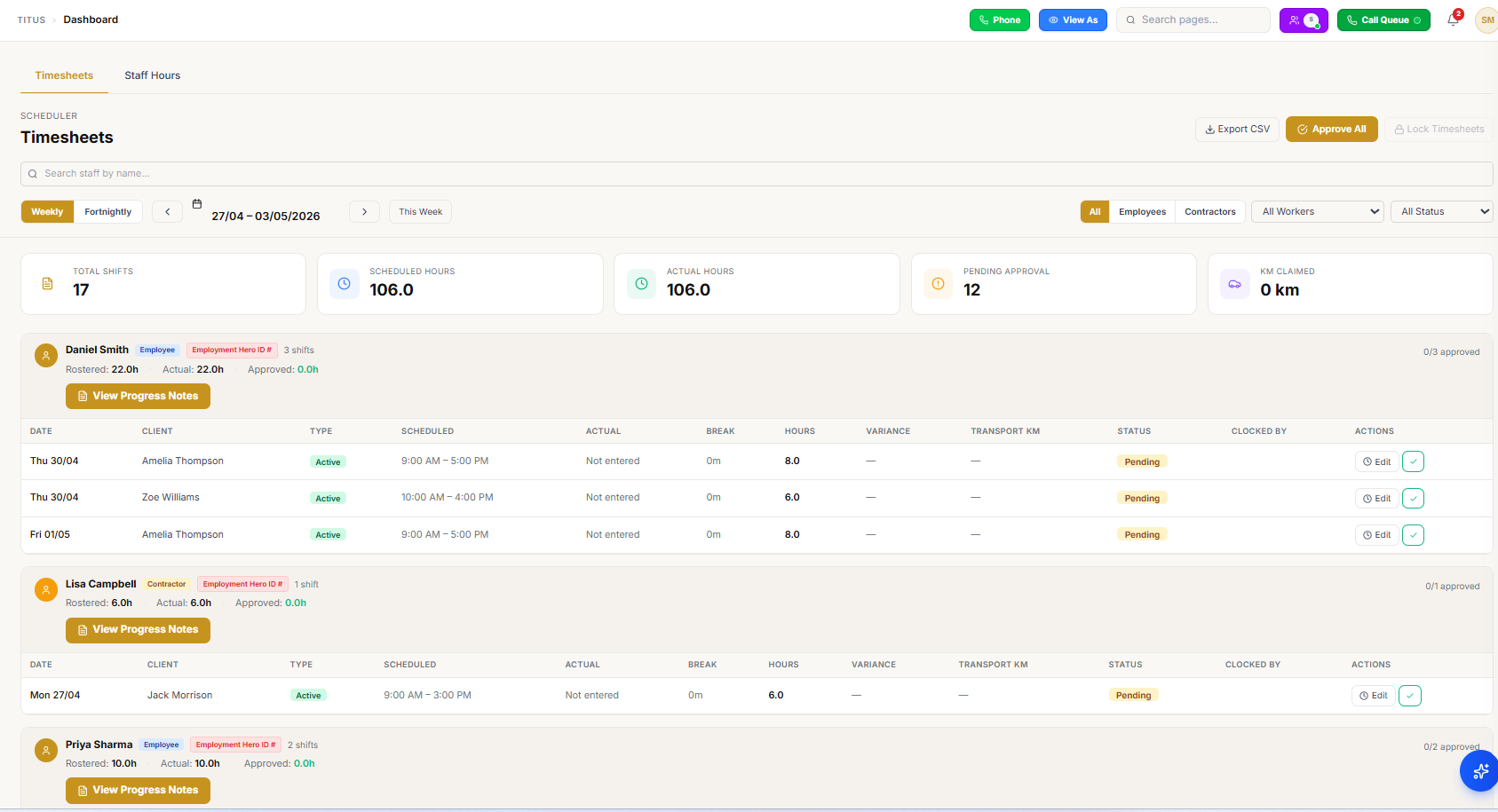This screenshot has width=1498, height=812.
Task: Click the Zoe Williams client name
Action: pos(170,498)
